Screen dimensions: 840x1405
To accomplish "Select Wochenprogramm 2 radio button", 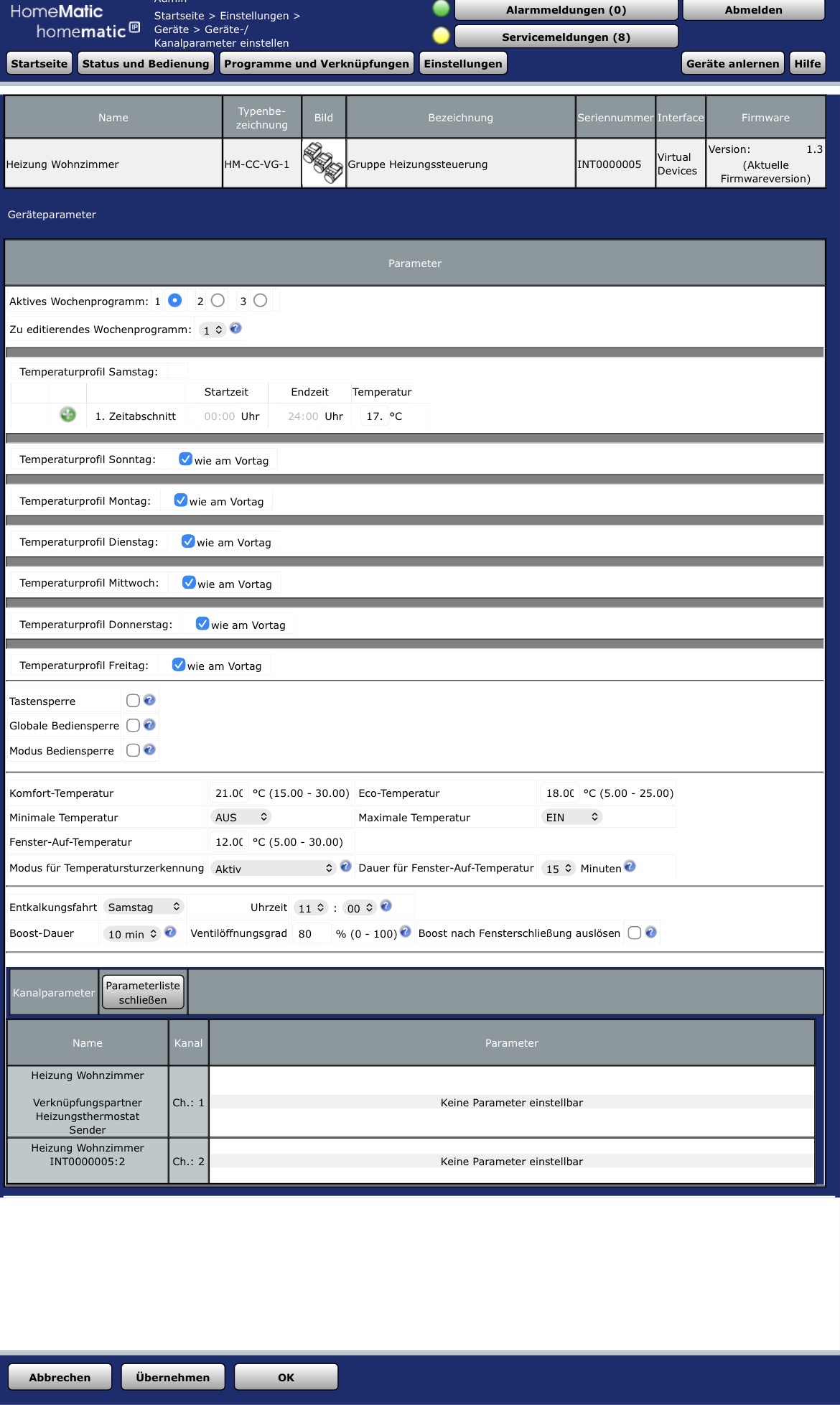I will [x=218, y=300].
